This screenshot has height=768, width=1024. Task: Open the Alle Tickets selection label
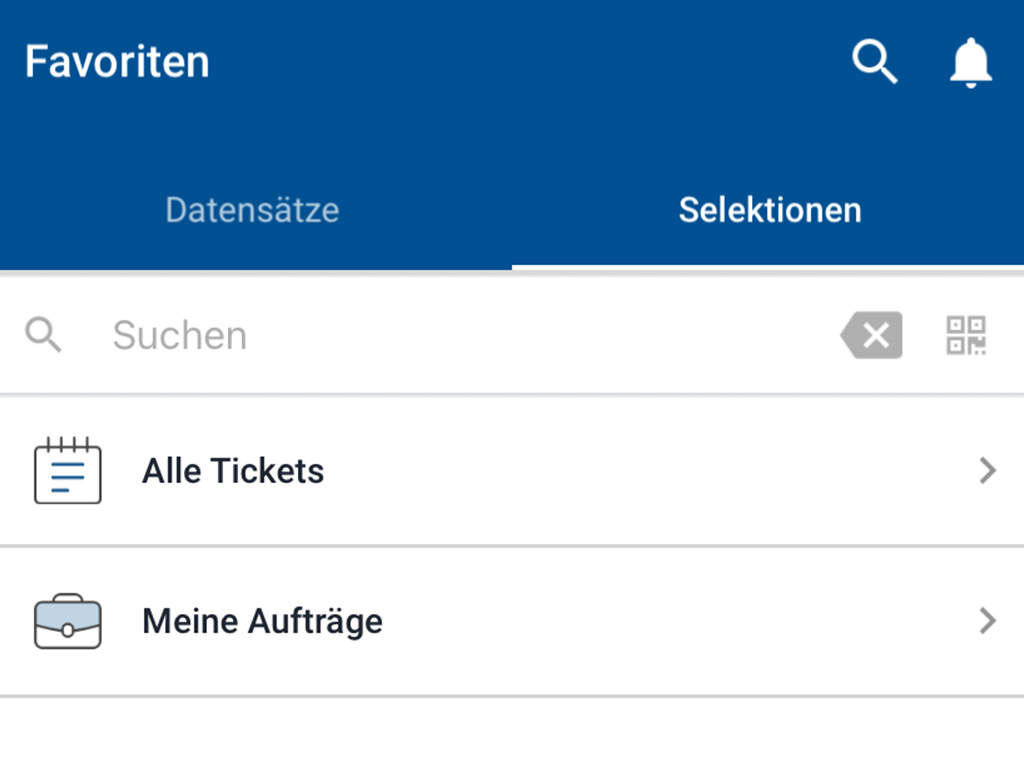tap(233, 471)
